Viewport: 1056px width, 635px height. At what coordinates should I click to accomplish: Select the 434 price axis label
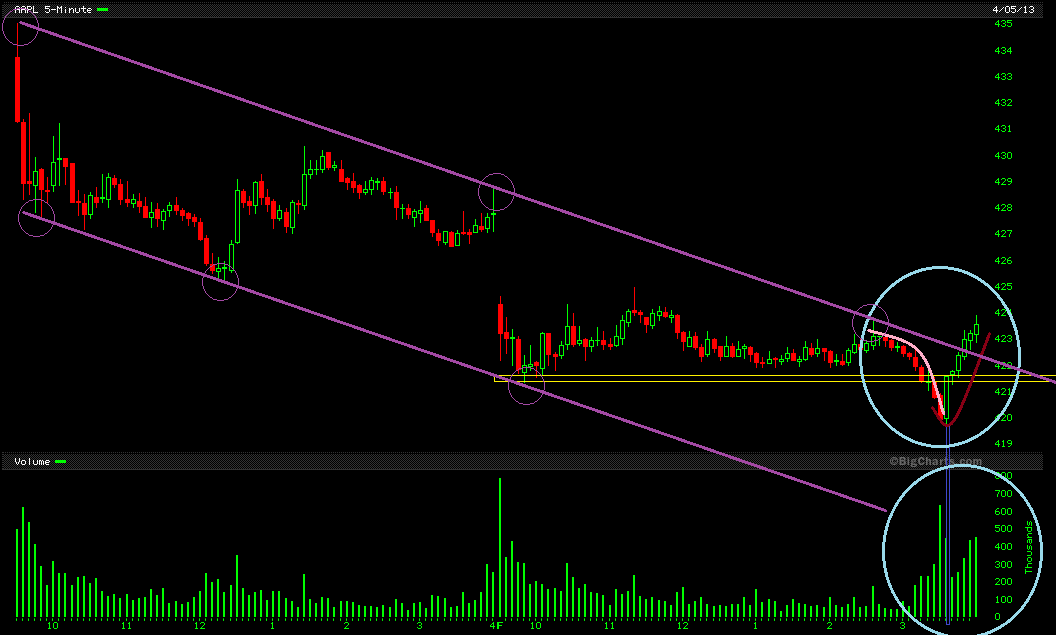(1003, 51)
